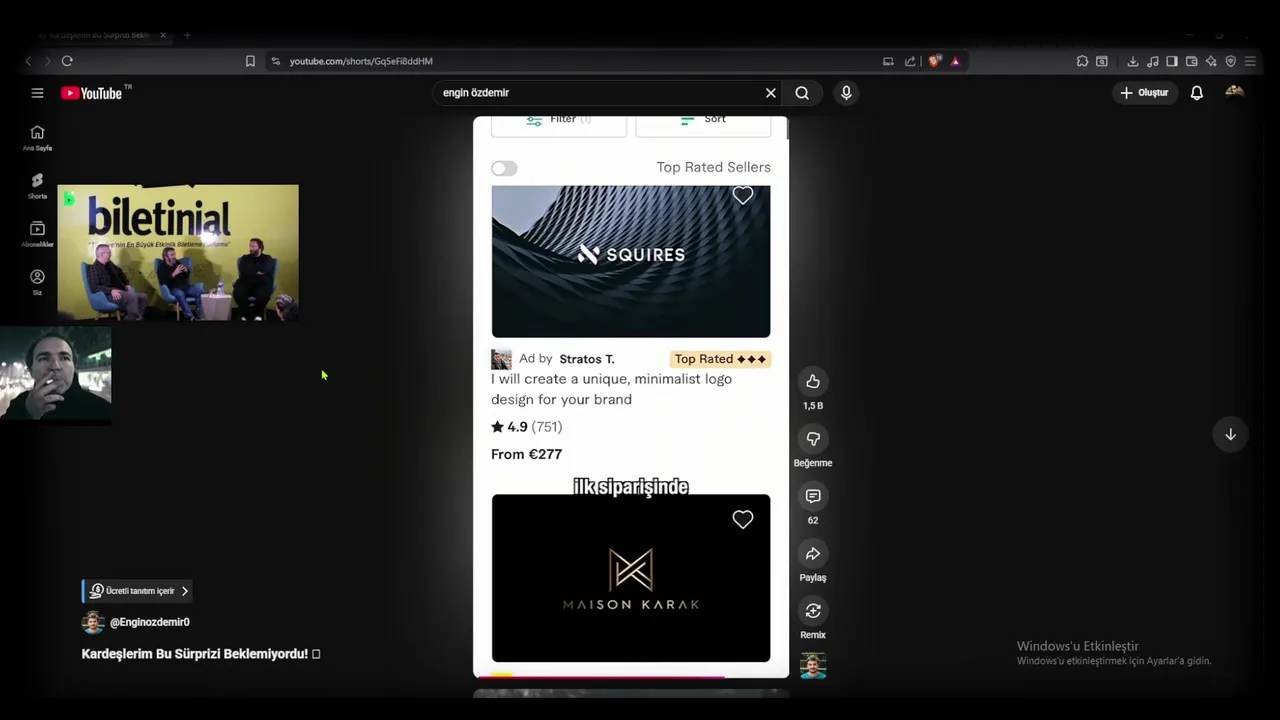This screenshot has width=1280, height=720.
Task: Favorite the Maison Karak listing heart
Action: [x=742, y=519]
